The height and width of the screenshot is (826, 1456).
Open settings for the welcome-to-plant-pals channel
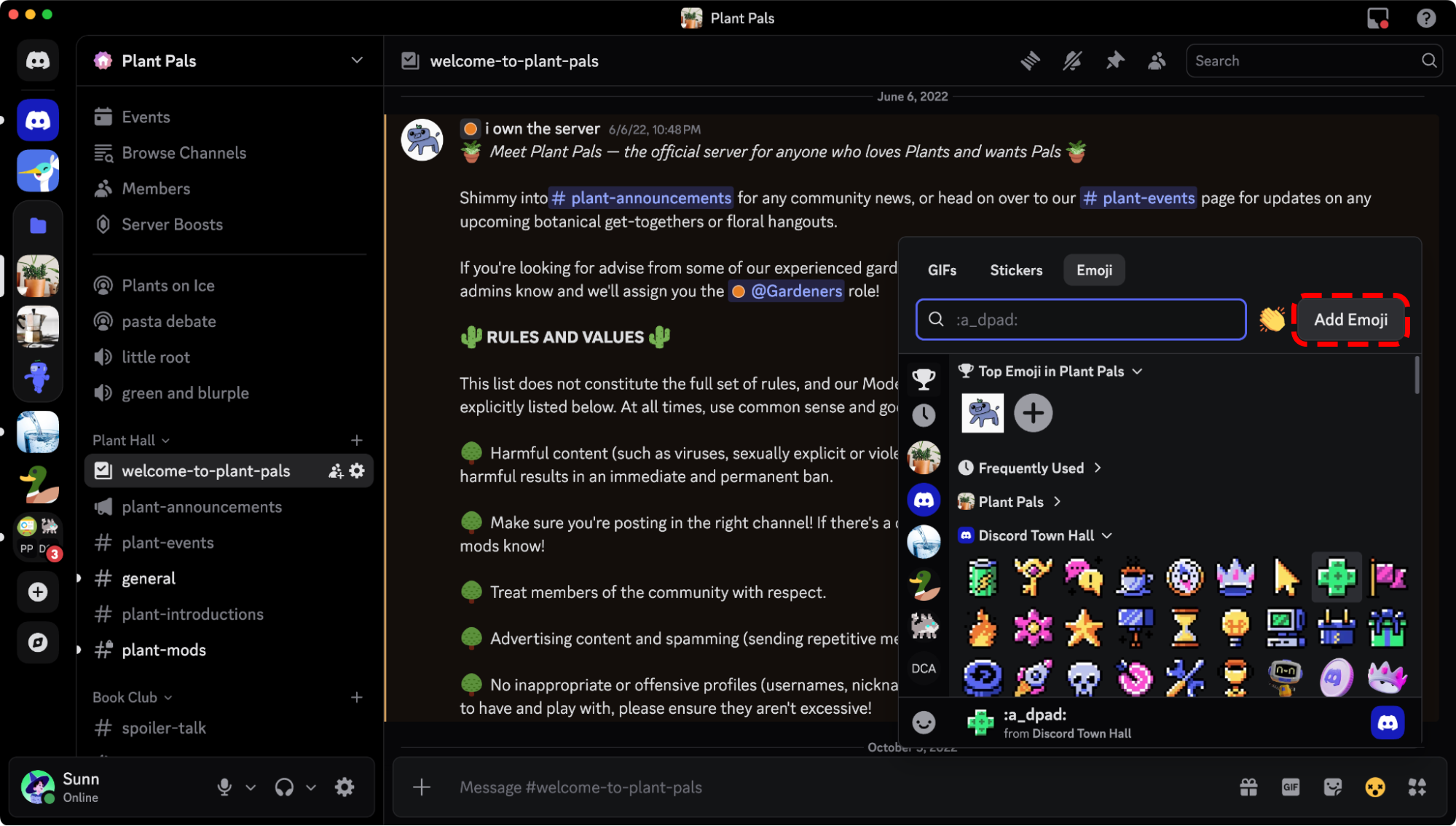(x=356, y=470)
